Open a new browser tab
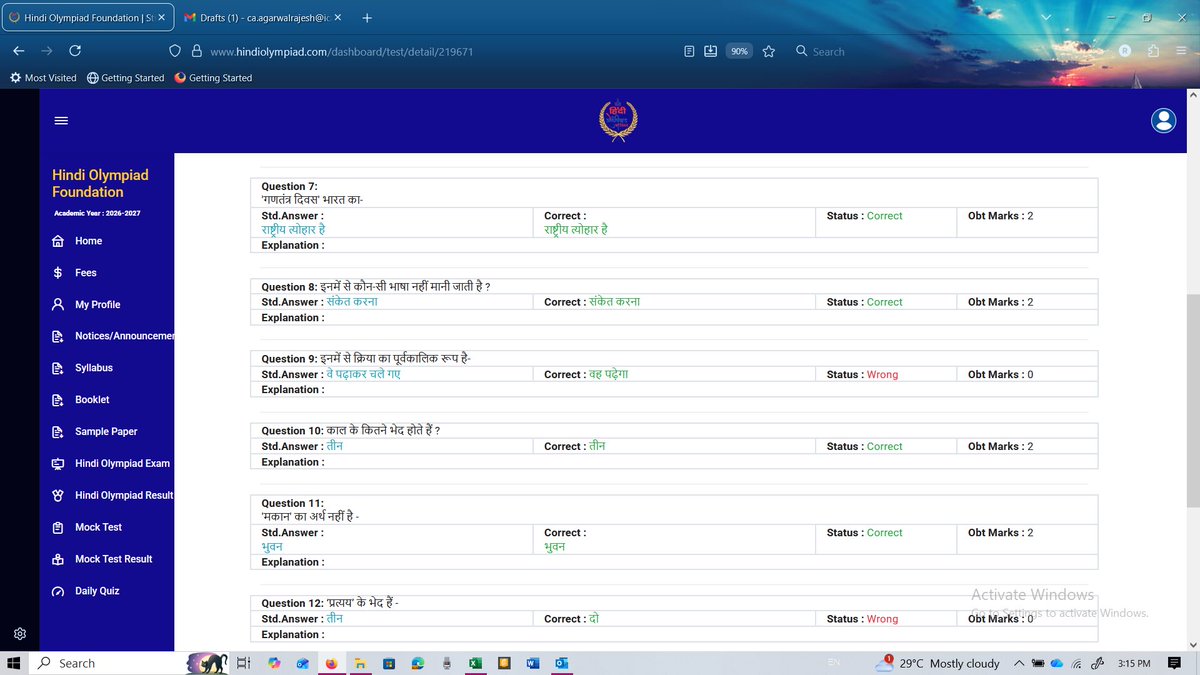The width and height of the screenshot is (1200, 675). tap(367, 18)
